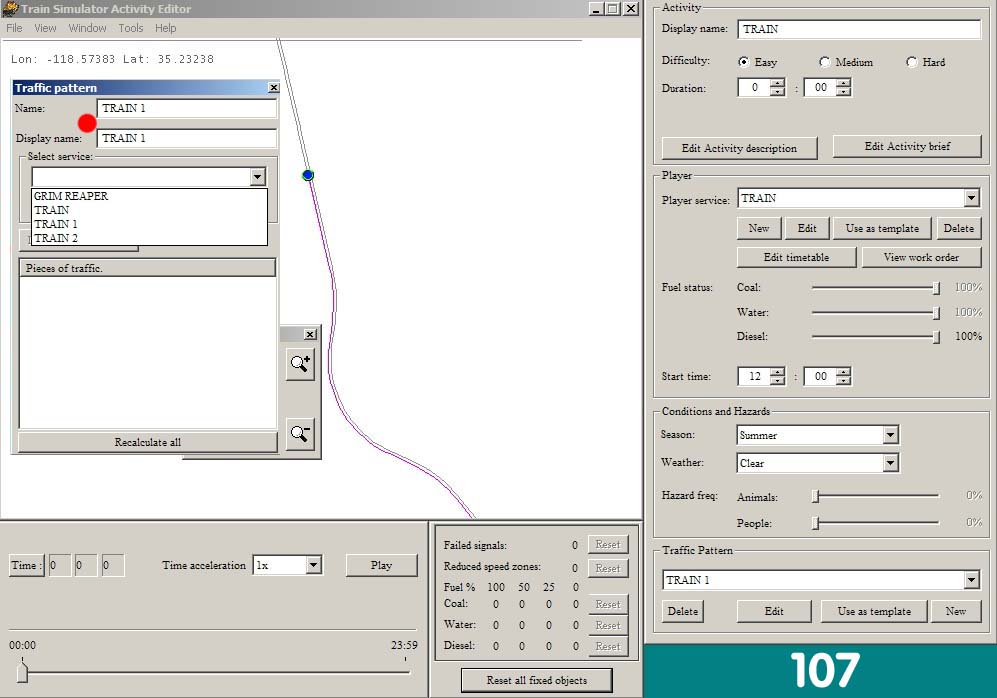Reset the Failed signals counter
The width and height of the screenshot is (997, 698).
tap(608, 545)
